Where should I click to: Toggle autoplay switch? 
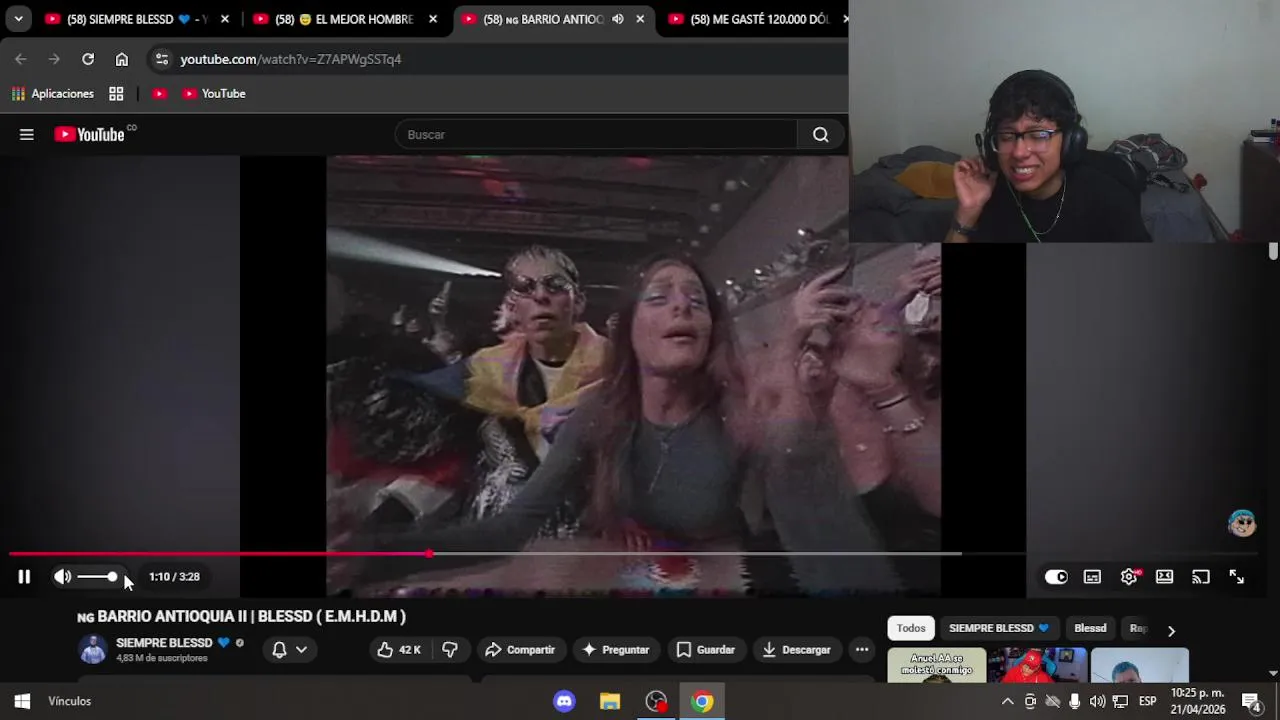point(1056,576)
